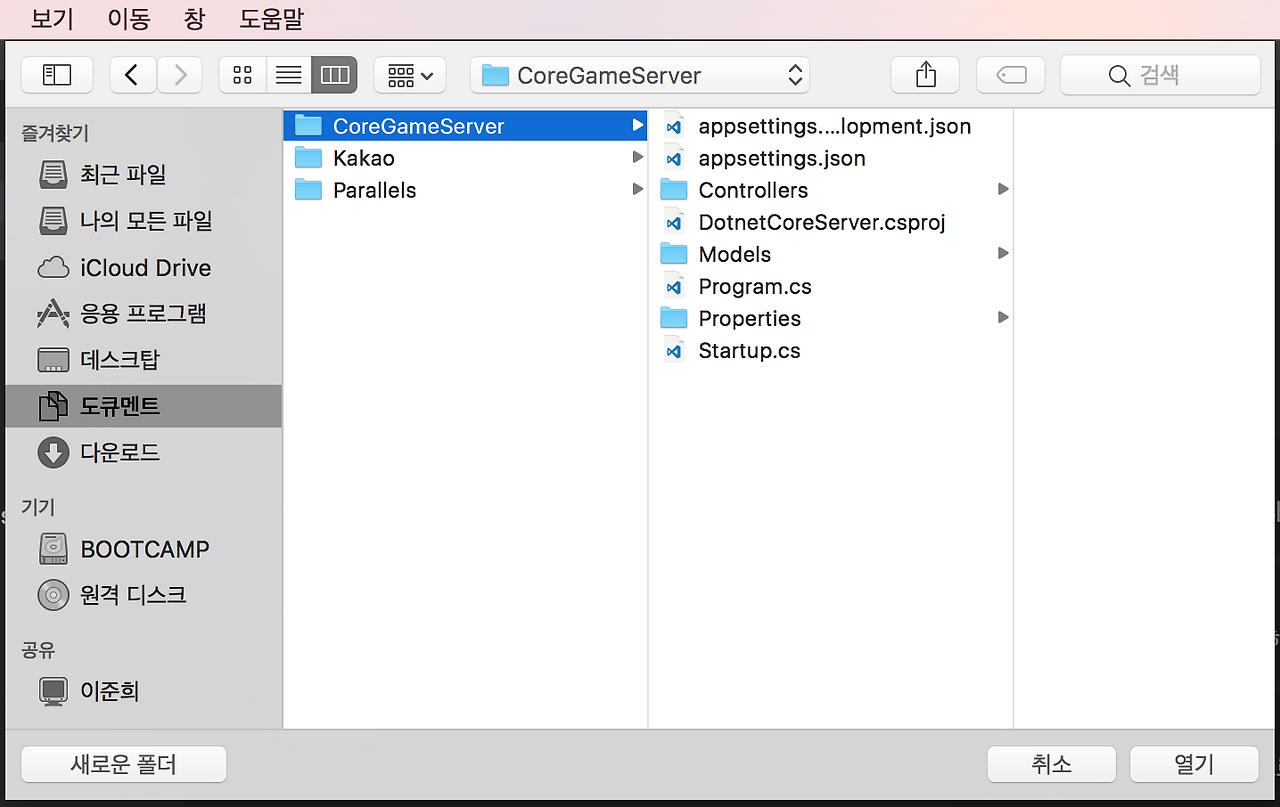This screenshot has width=1280, height=807.
Task: Click the Edit Tags toolbar button
Action: pos(1011,75)
